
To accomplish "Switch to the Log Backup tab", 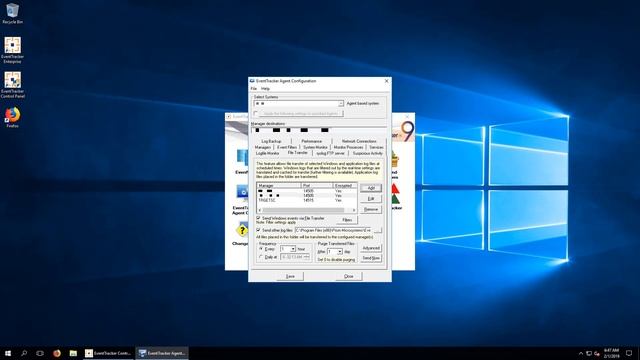I will [271, 141].
